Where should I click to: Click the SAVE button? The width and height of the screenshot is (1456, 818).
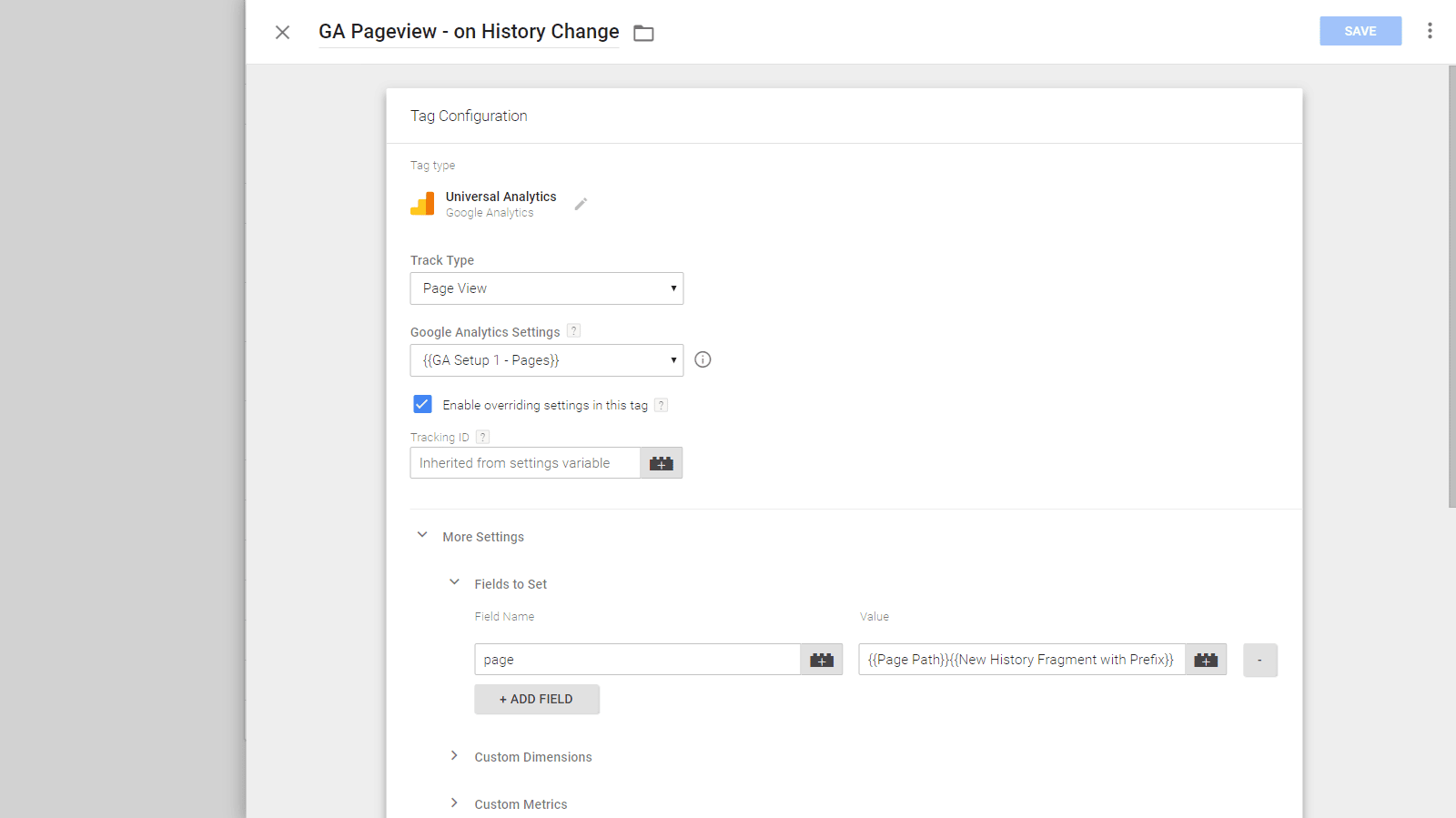1360,31
